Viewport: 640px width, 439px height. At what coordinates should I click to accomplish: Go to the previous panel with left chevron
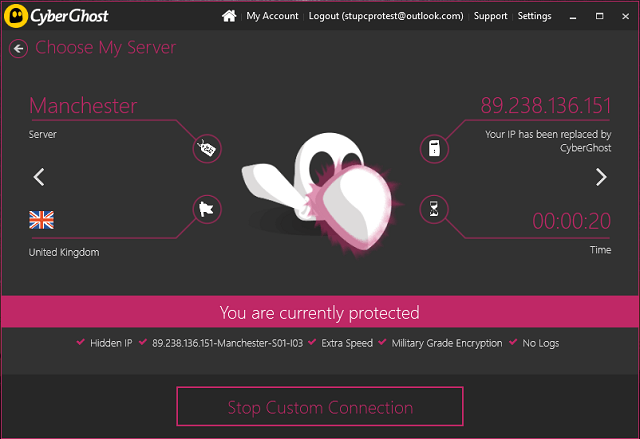pyautogui.click(x=39, y=177)
